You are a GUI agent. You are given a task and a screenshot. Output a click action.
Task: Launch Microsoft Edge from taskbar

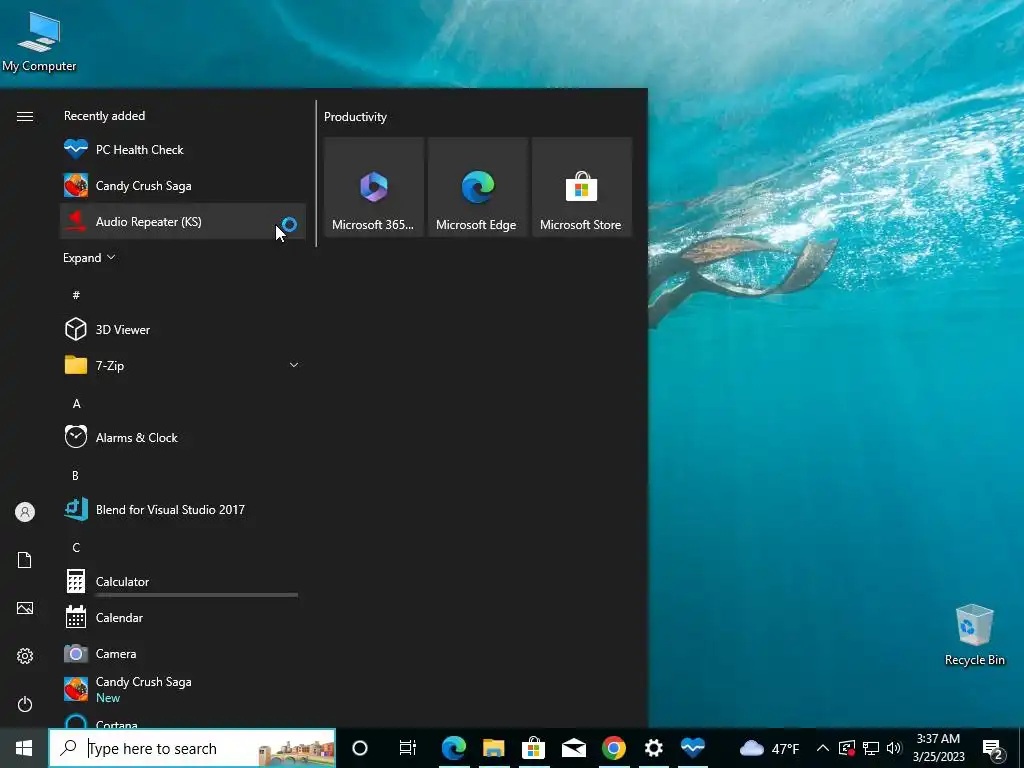[x=454, y=748]
